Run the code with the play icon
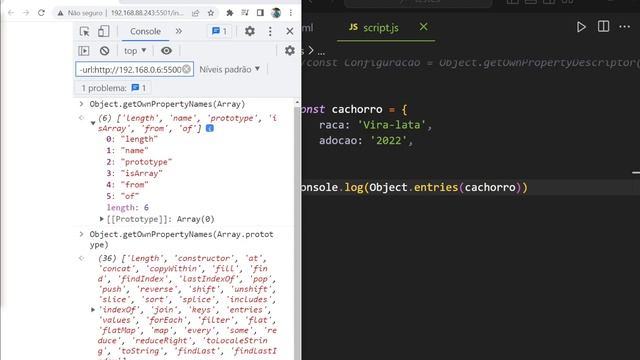 click(x=581, y=27)
